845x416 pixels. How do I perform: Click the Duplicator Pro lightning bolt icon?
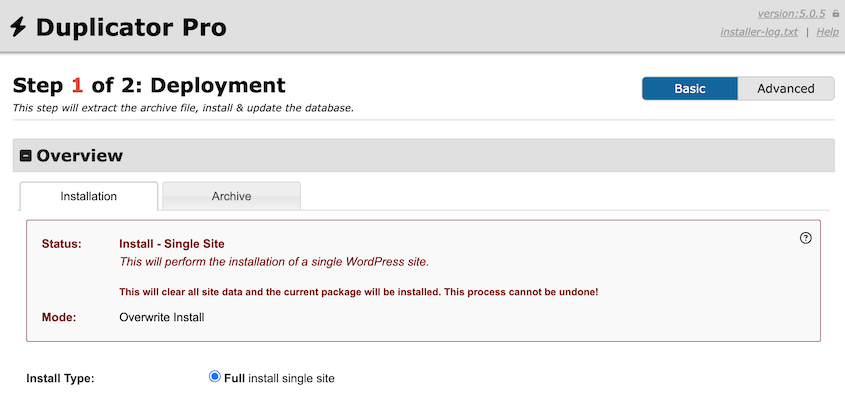(x=18, y=27)
